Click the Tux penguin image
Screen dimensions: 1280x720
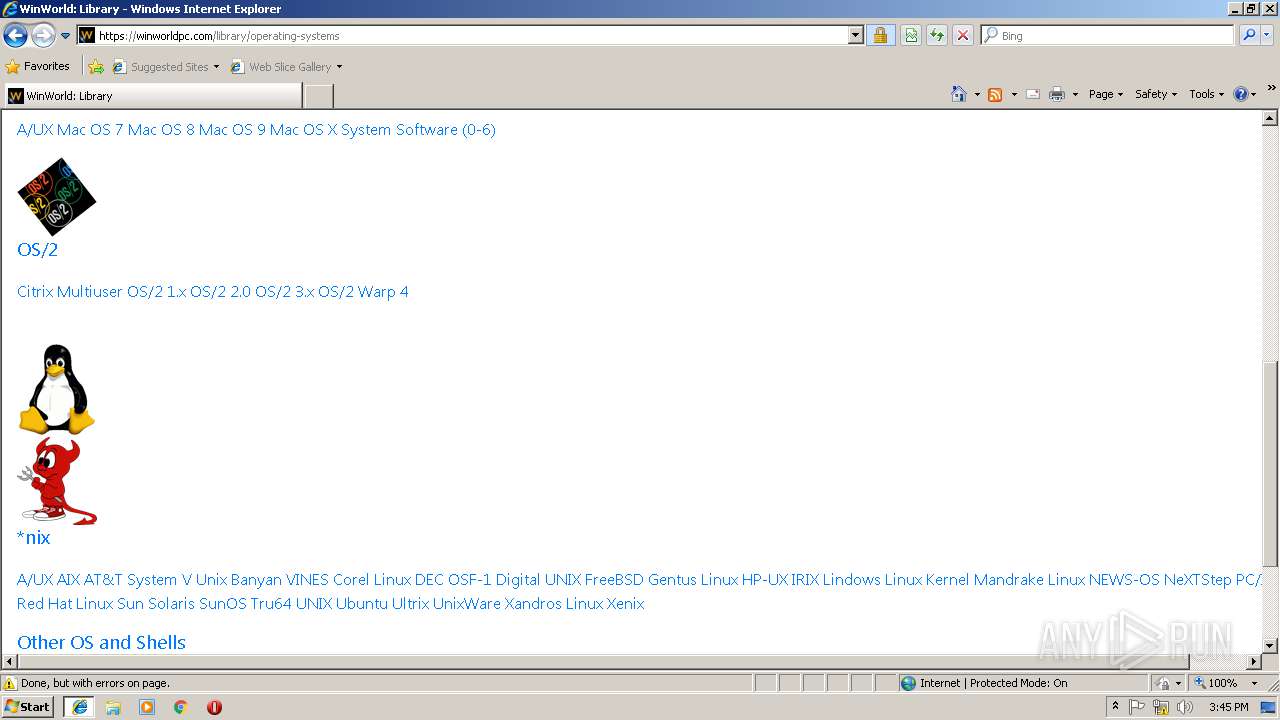[x=57, y=389]
